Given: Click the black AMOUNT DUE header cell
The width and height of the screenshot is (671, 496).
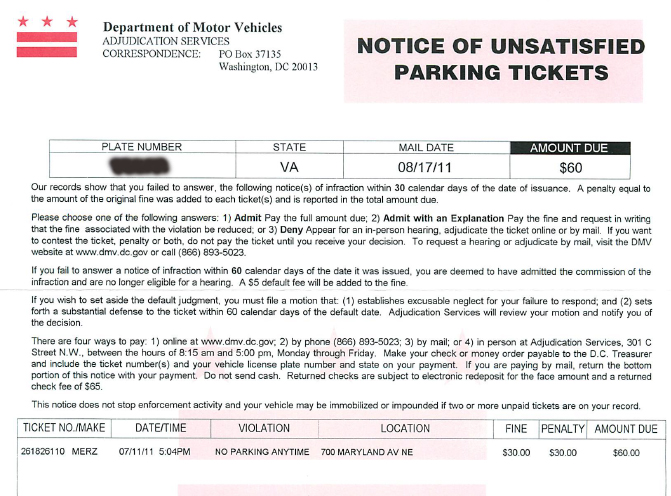Looking at the screenshot, I should tap(569, 148).
